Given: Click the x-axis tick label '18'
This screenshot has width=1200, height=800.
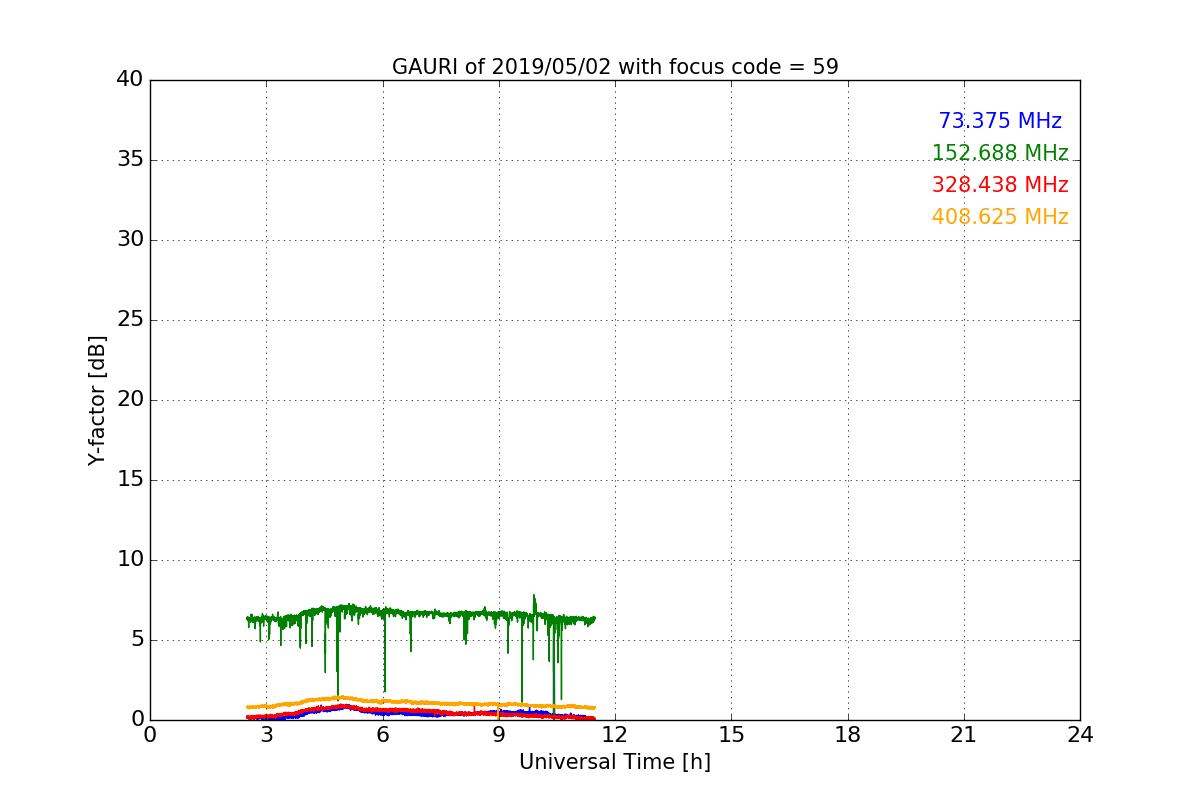Looking at the screenshot, I should pos(848,735).
